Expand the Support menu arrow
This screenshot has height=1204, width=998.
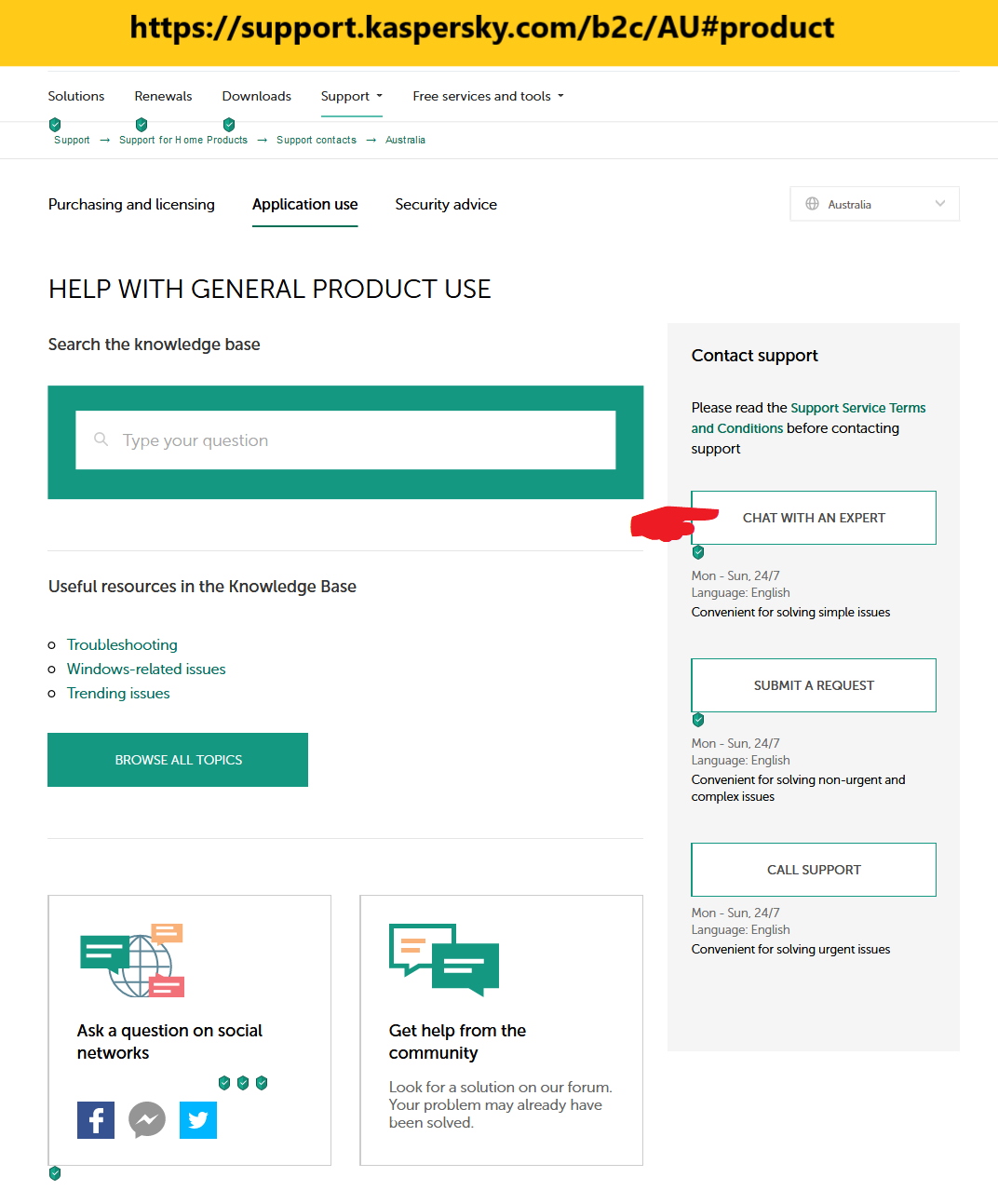(380, 96)
